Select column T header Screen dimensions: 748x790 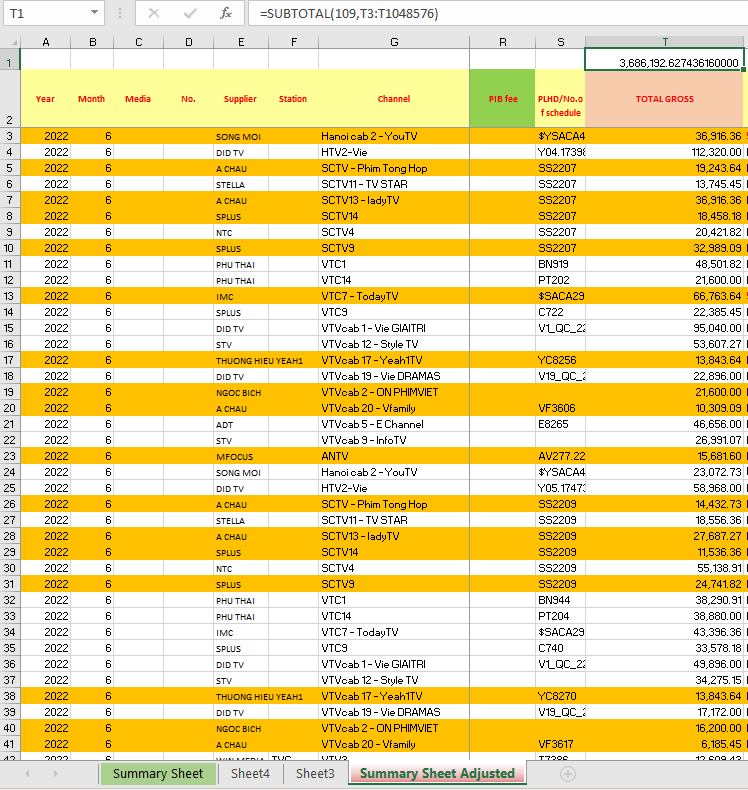click(664, 42)
